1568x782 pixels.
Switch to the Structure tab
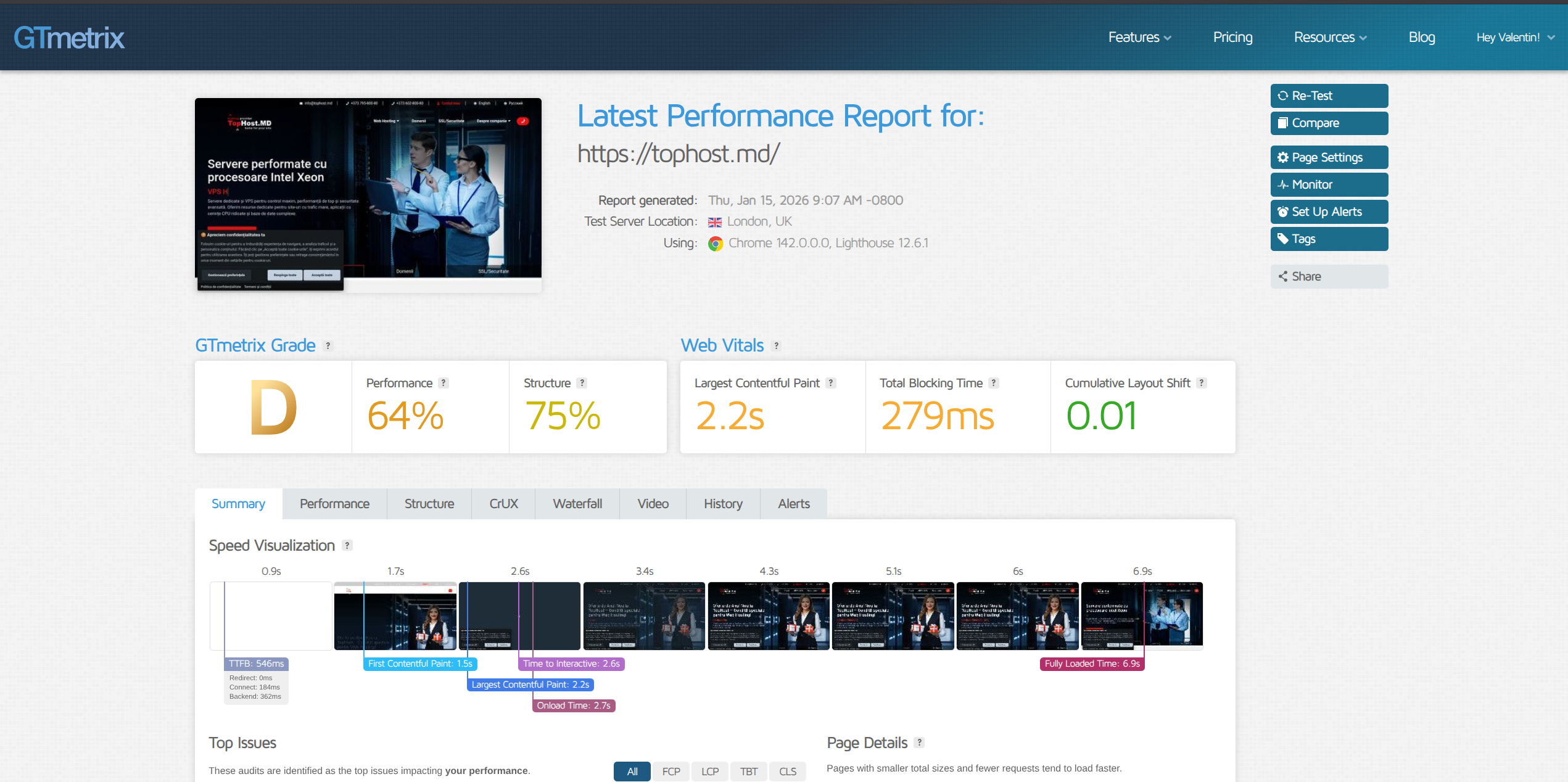[429, 504]
